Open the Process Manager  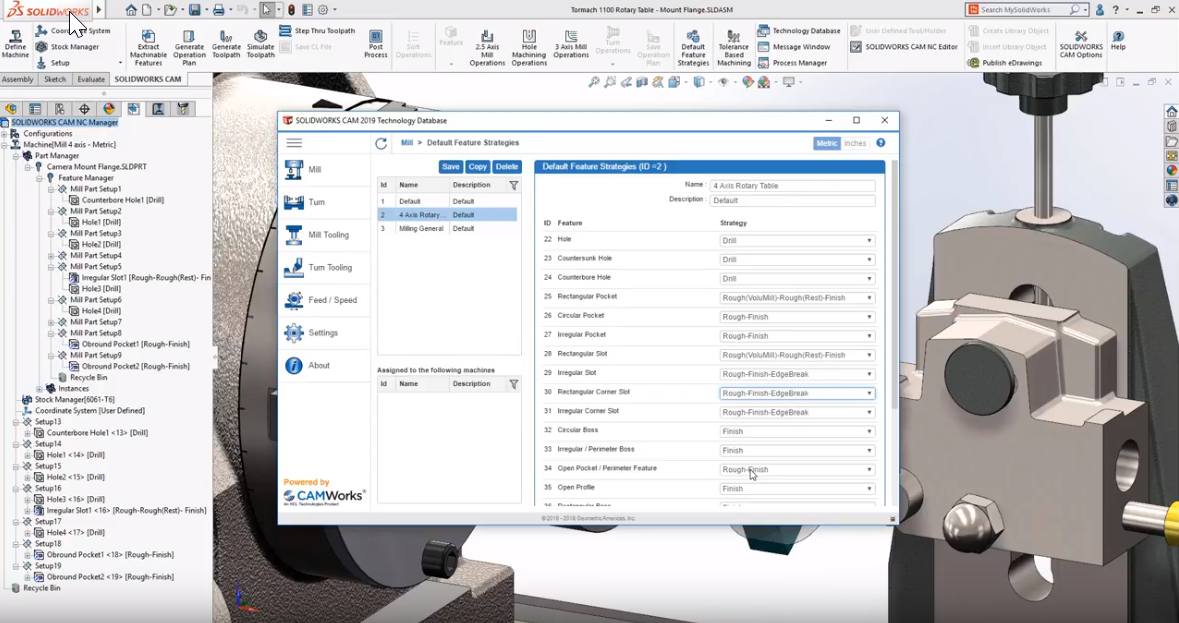793,63
